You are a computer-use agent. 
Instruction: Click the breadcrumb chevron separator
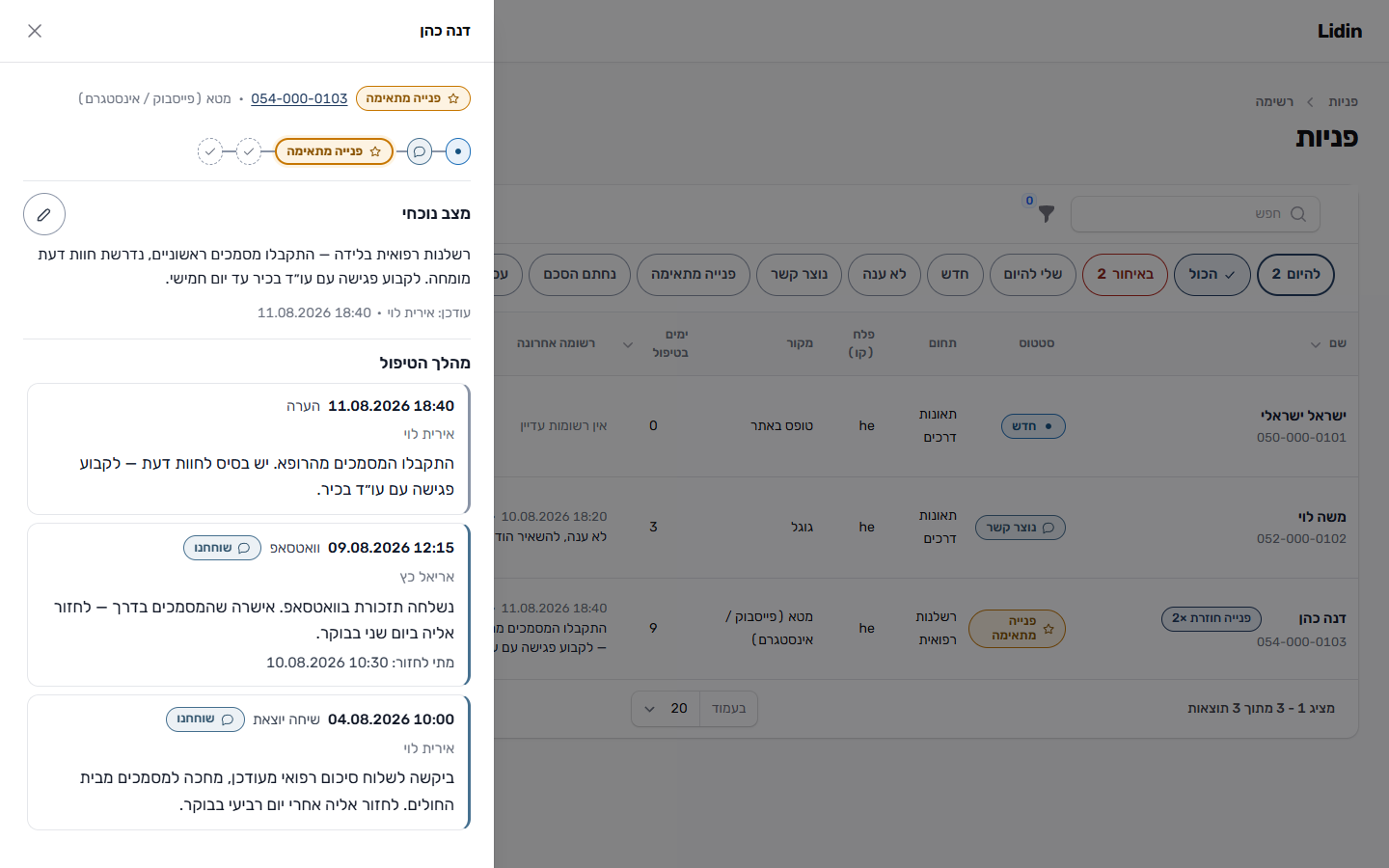(x=1311, y=101)
